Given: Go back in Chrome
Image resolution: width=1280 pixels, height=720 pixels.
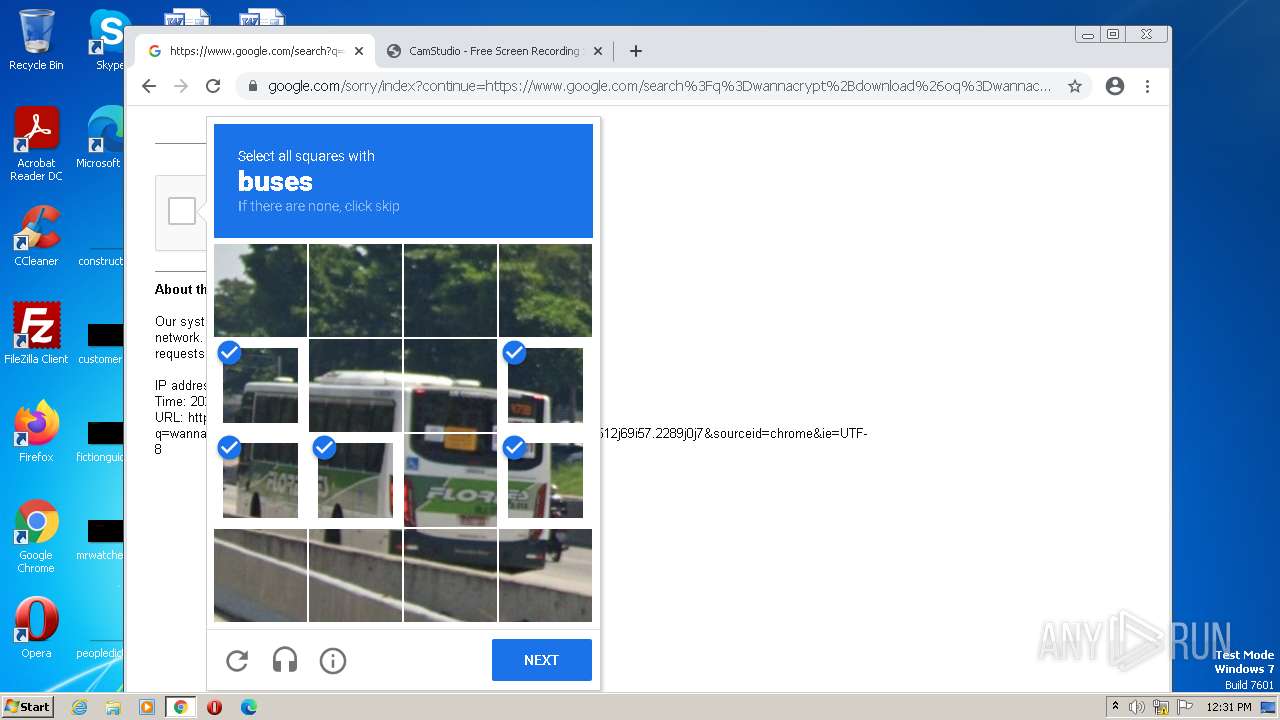Looking at the screenshot, I should tap(149, 86).
